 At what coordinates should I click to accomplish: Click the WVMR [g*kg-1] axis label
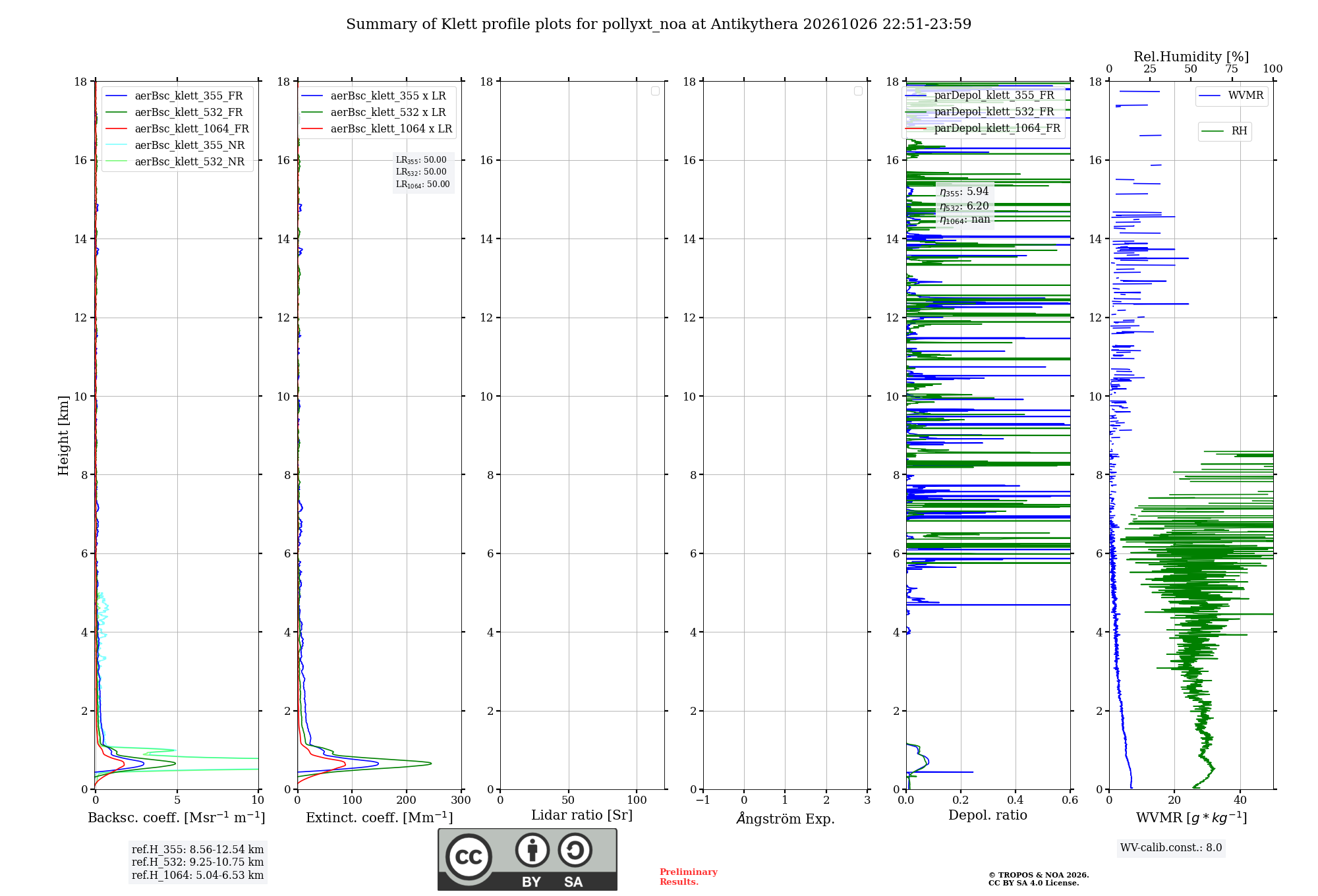[x=1191, y=818]
